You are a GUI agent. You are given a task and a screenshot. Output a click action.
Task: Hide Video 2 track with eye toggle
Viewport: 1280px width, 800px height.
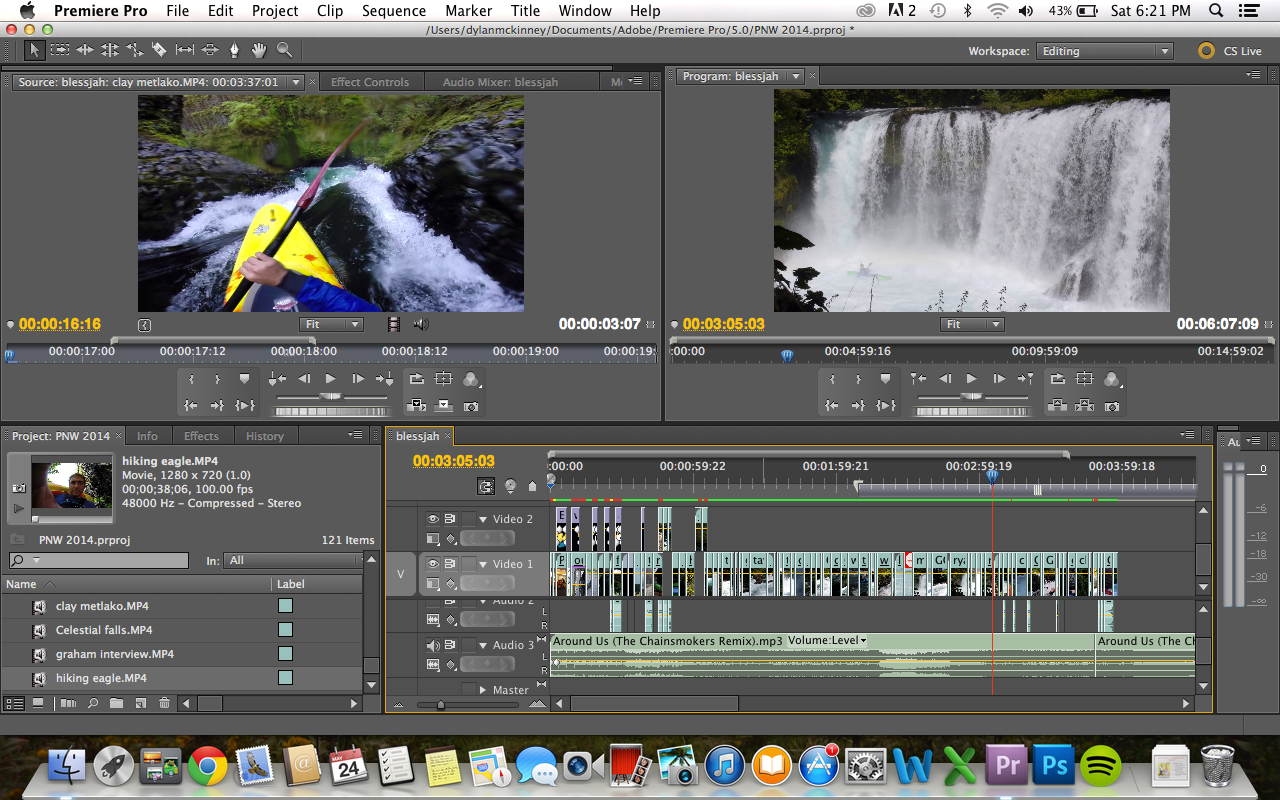coord(434,519)
